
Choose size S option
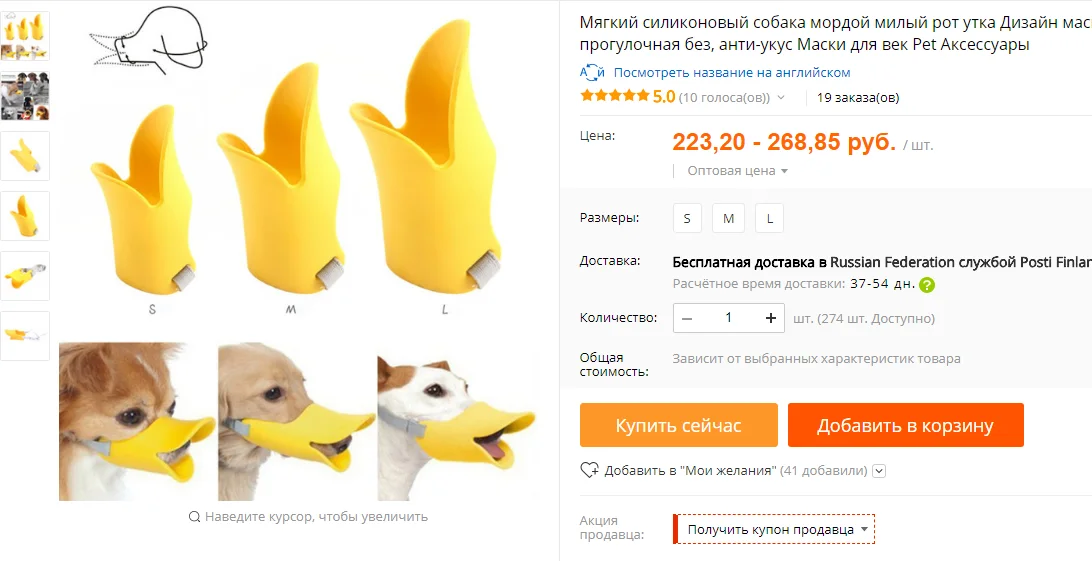click(x=687, y=219)
